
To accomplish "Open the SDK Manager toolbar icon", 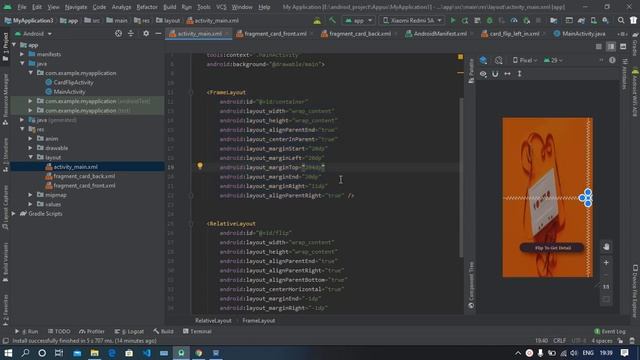I will tap(605, 20).
